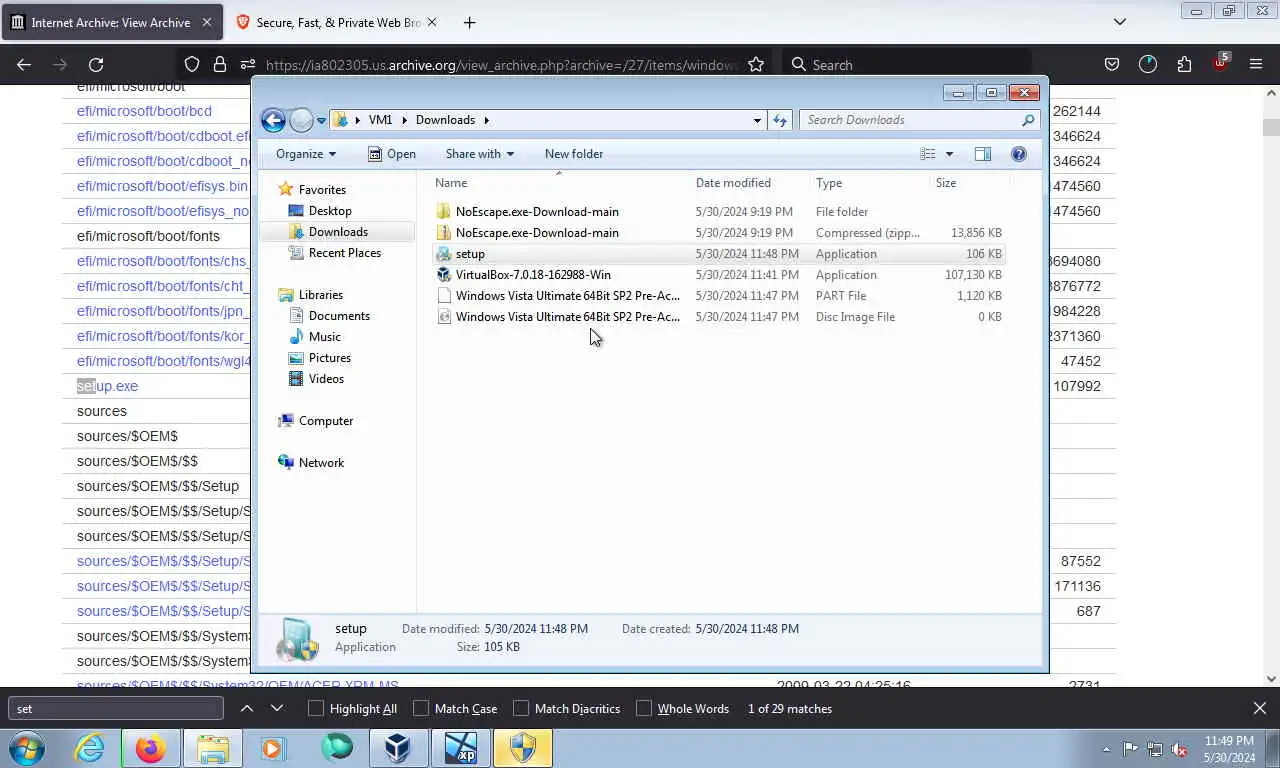Screen dimensions: 1280x768
Task: Select Recent Places in the sidebar
Action: 345,253
